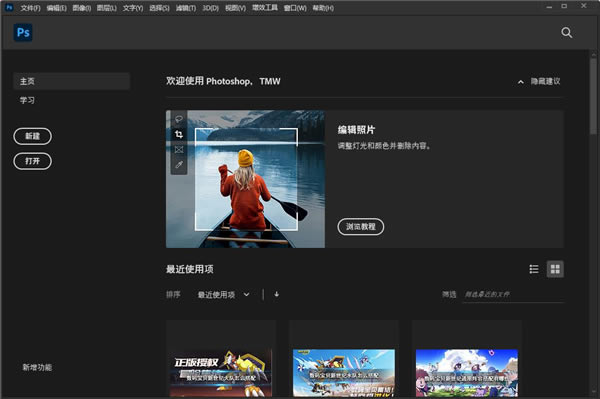
Task: Minimize the Photoshop window
Action: tap(549, 7)
